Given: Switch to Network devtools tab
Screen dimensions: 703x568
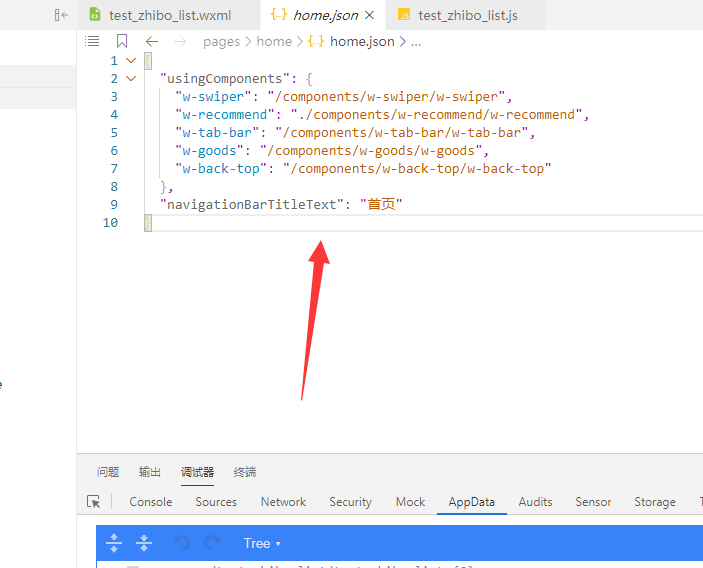Looking at the screenshot, I should 283,502.
